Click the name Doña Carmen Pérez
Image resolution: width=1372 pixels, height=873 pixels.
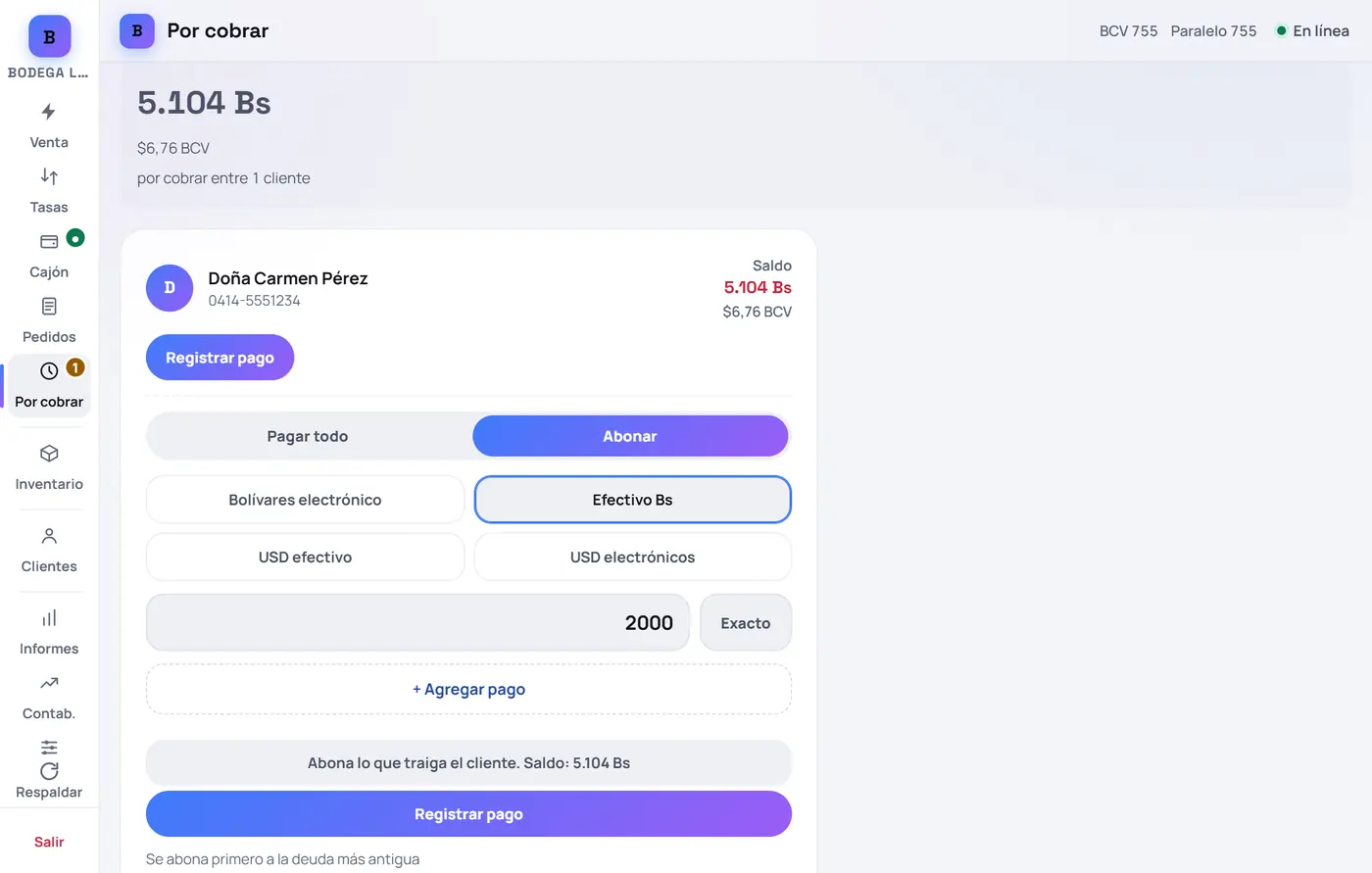click(x=288, y=278)
